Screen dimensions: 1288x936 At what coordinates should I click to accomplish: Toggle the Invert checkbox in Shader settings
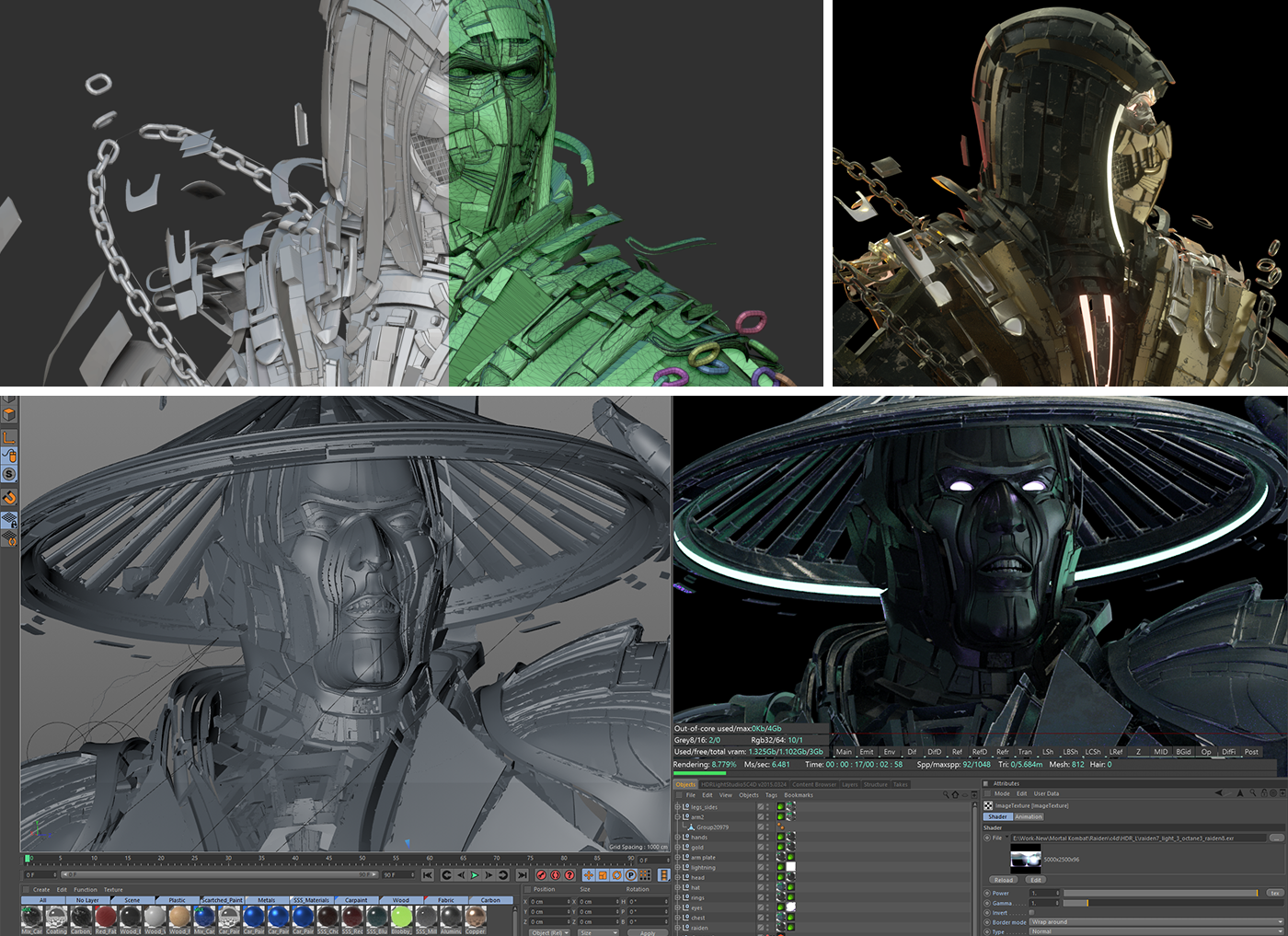tap(1033, 913)
